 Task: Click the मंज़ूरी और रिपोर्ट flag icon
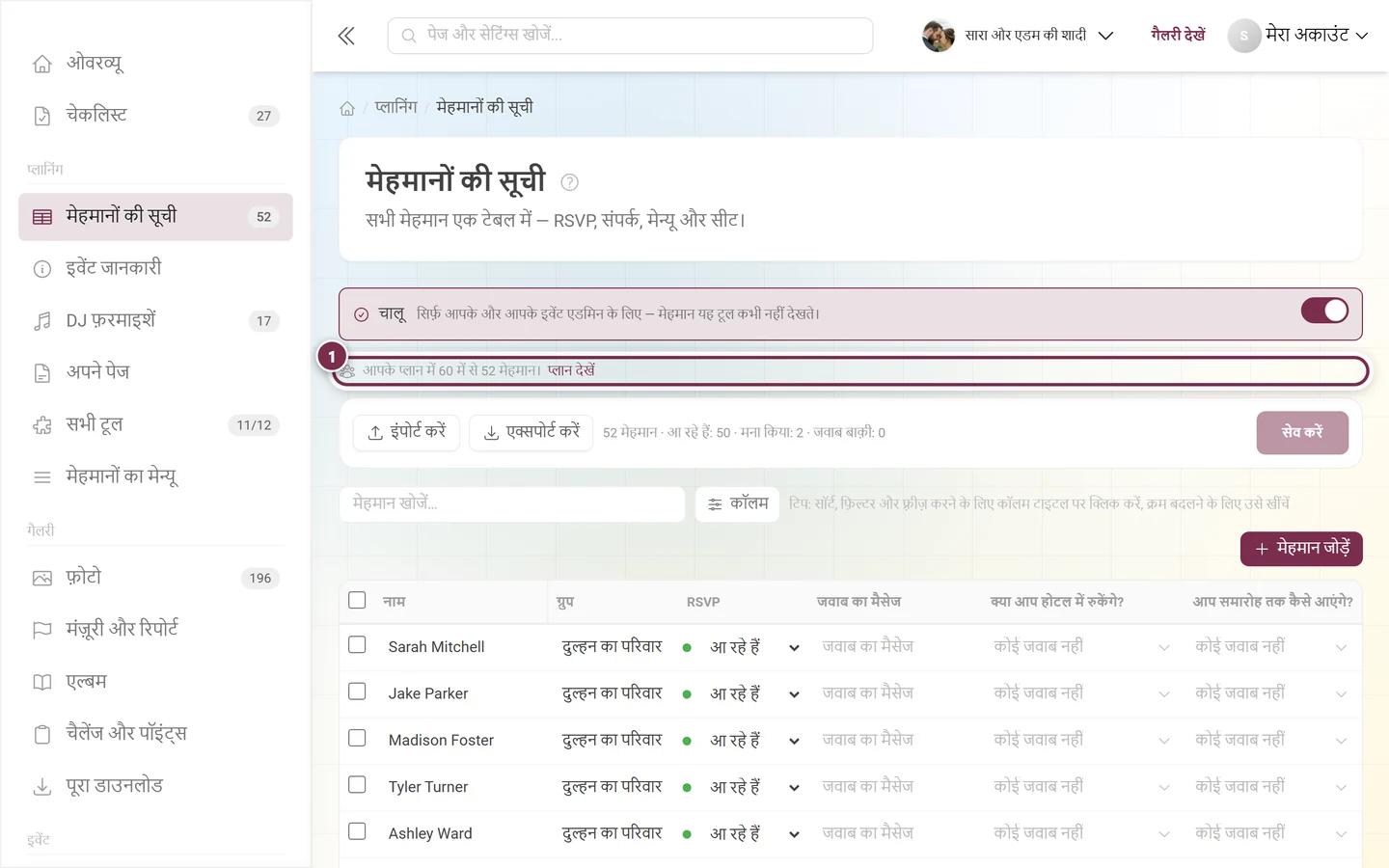pyautogui.click(x=42, y=631)
